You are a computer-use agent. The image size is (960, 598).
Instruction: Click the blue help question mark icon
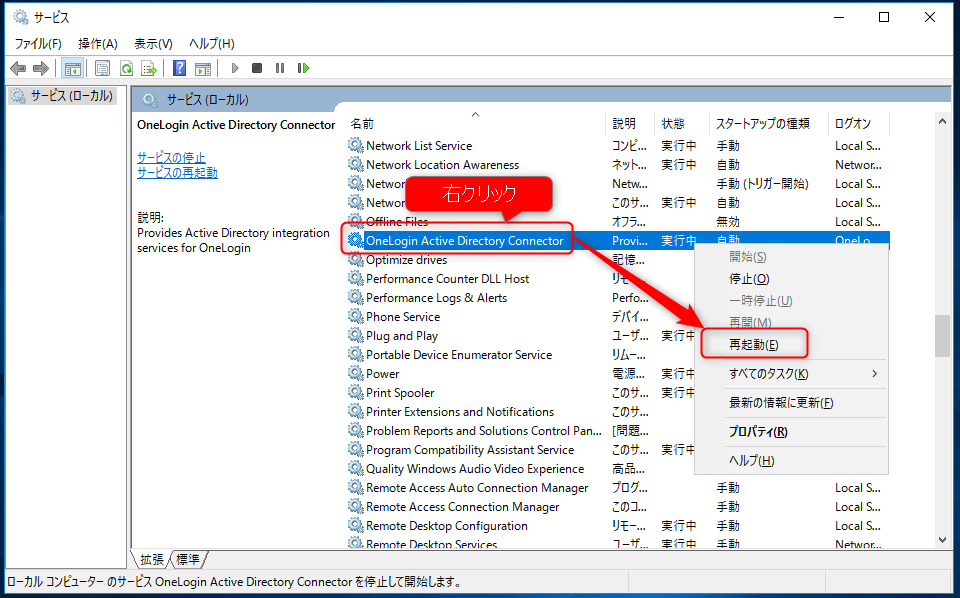(x=179, y=68)
